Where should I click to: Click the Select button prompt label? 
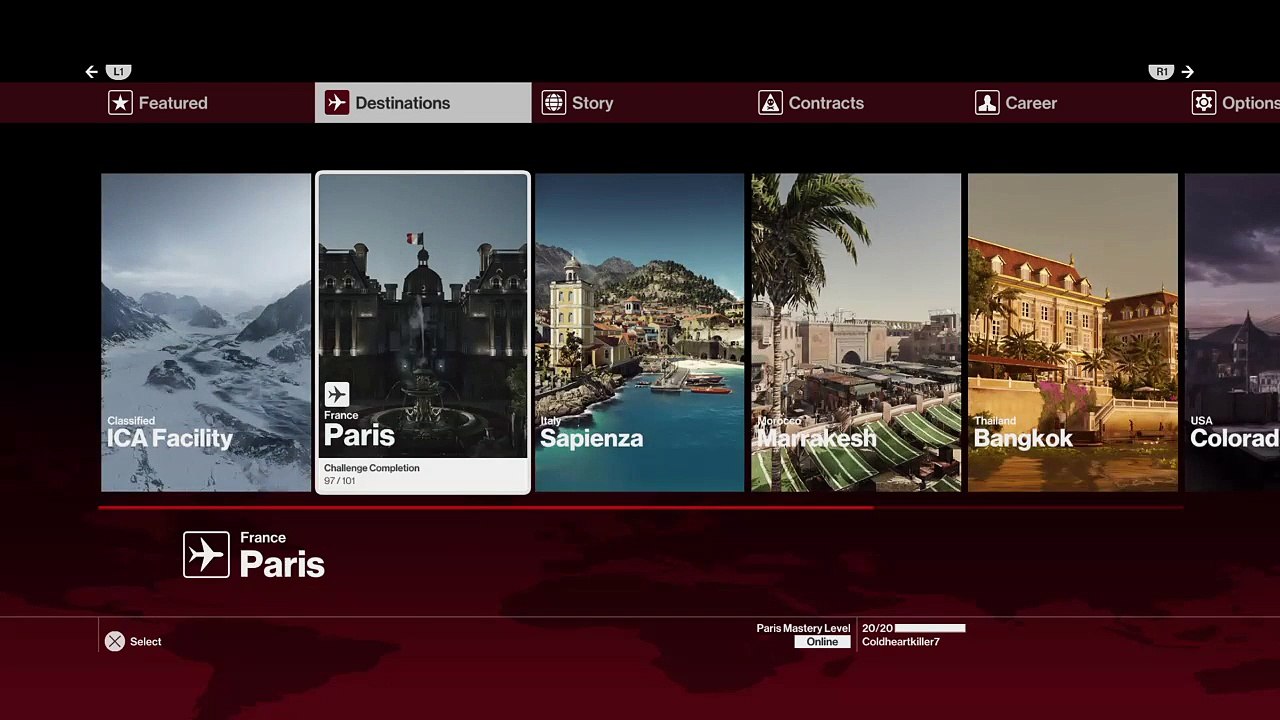[x=145, y=642]
